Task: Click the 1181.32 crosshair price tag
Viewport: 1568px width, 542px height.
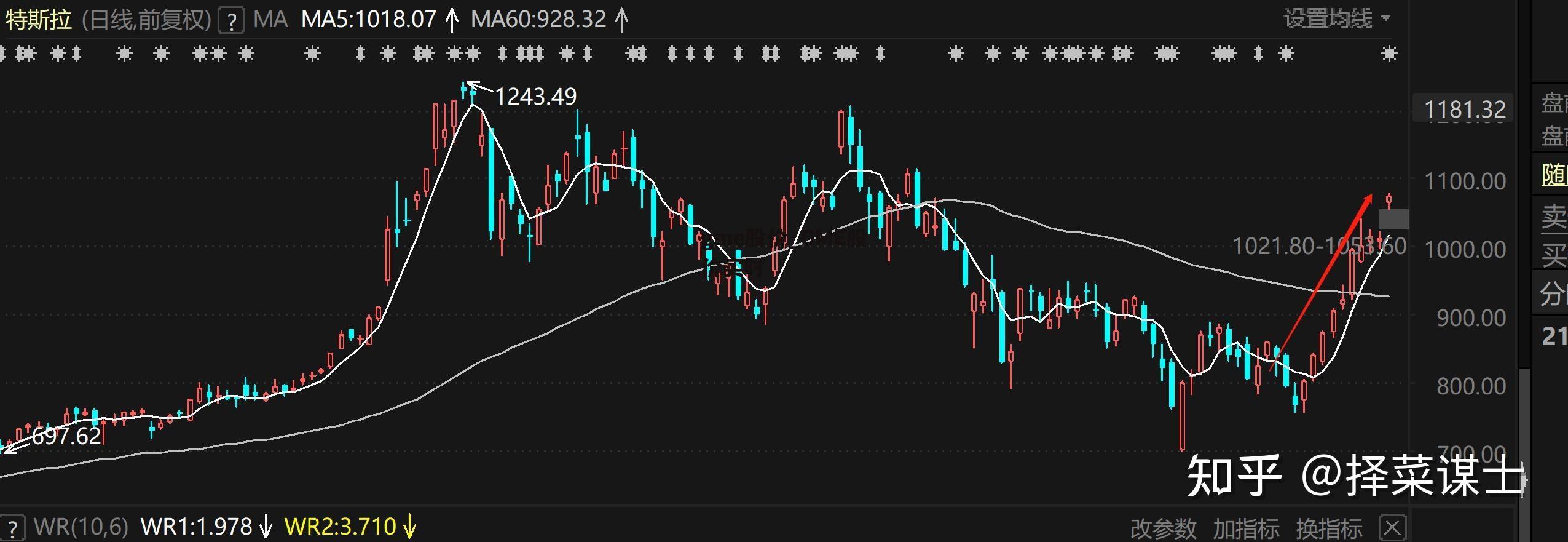Action: pos(1464,110)
